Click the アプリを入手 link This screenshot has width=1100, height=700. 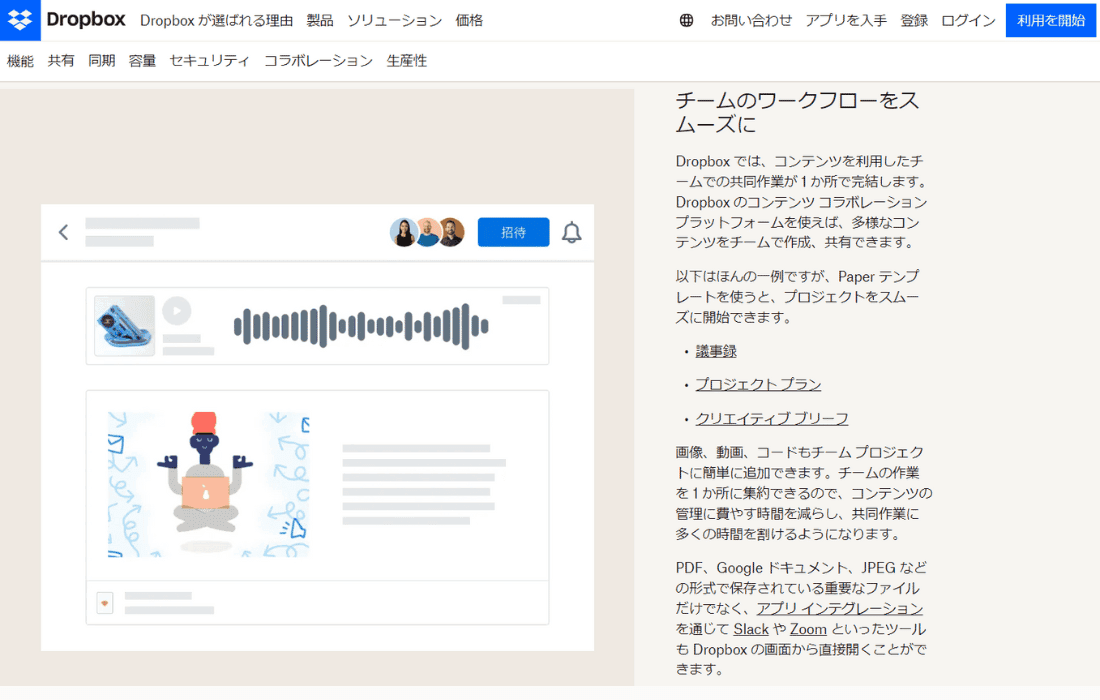click(x=846, y=20)
